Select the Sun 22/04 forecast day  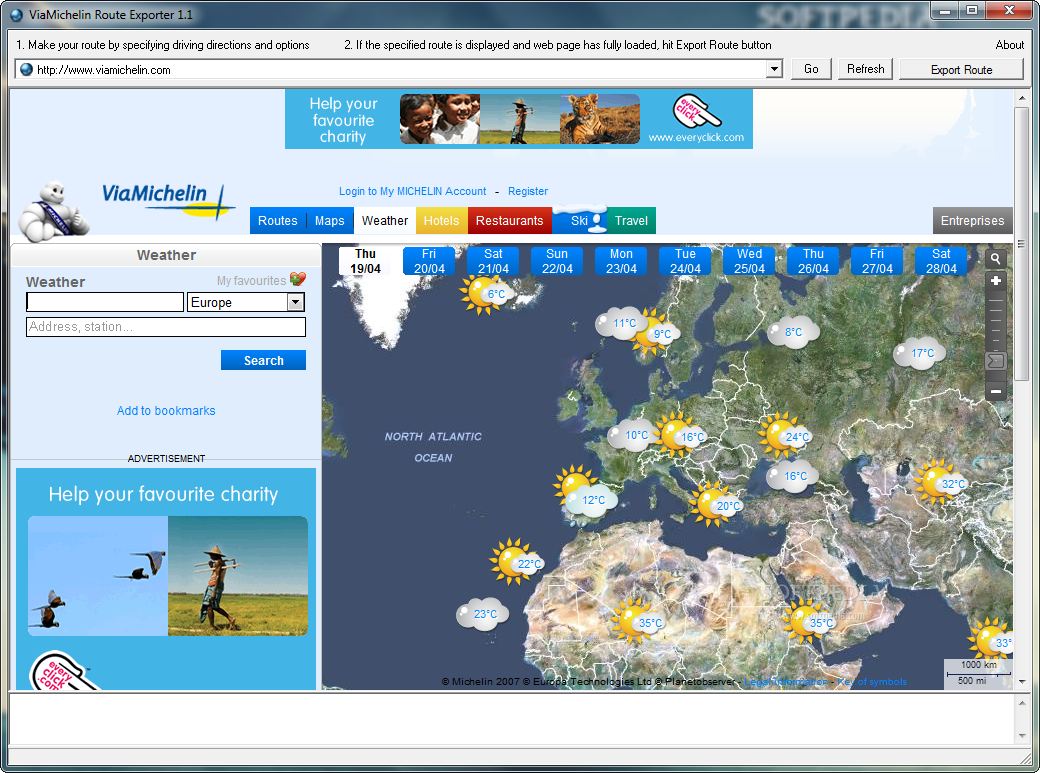[557, 261]
